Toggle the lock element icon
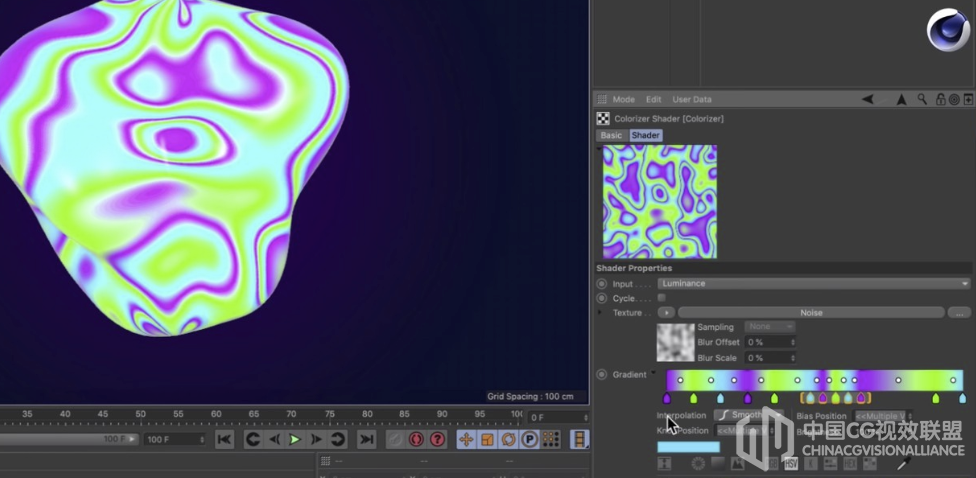 [941, 99]
